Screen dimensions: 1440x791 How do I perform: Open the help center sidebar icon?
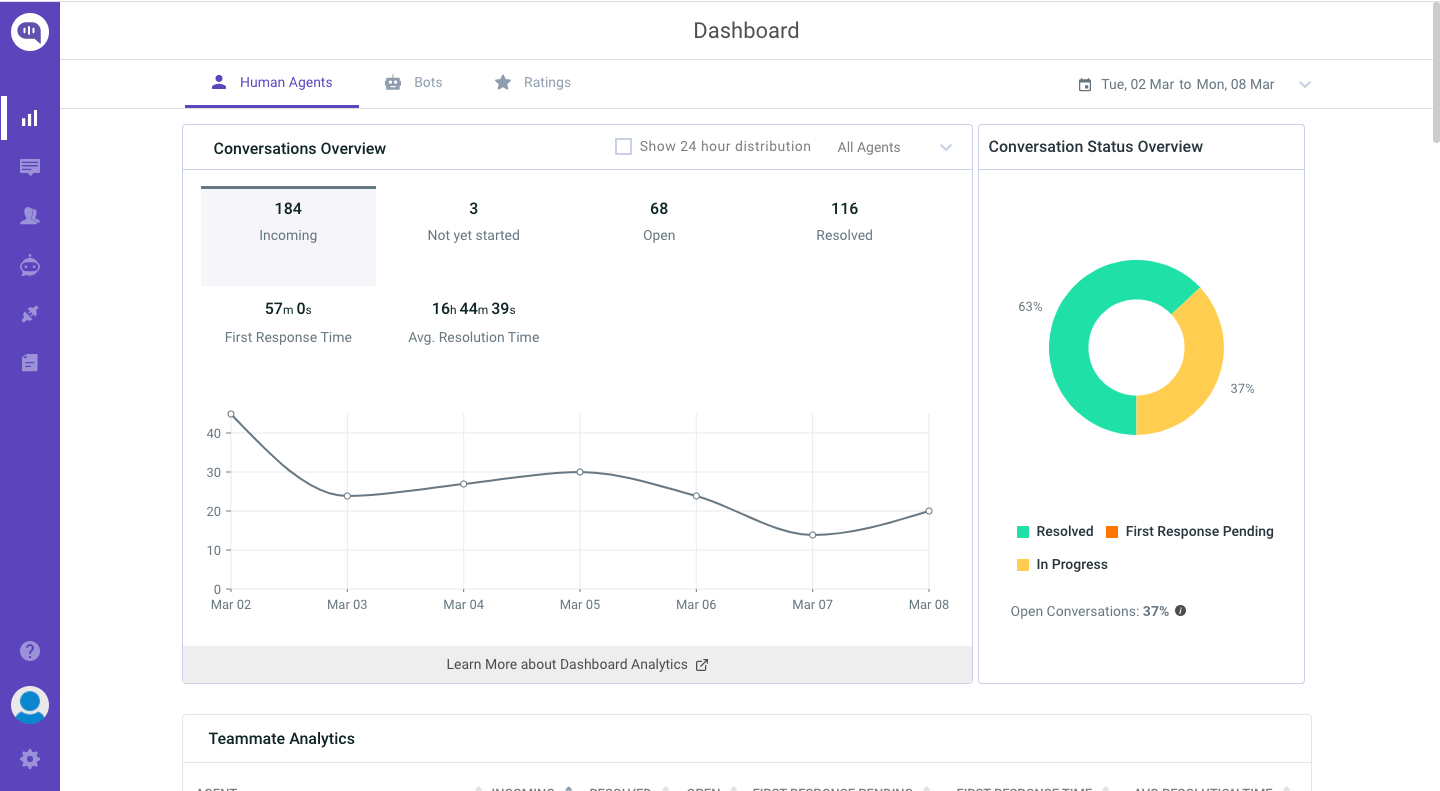[30, 363]
